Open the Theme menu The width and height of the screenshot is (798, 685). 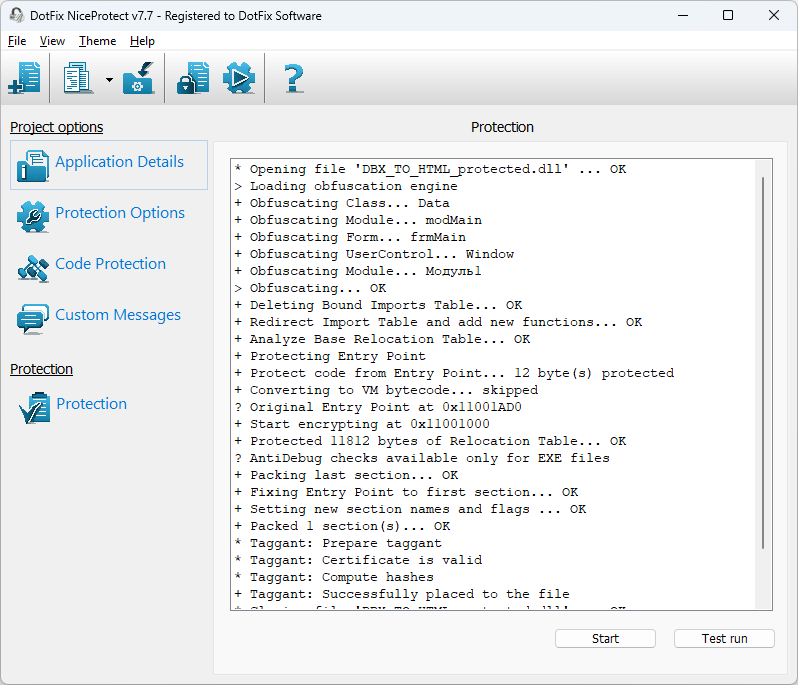97,41
